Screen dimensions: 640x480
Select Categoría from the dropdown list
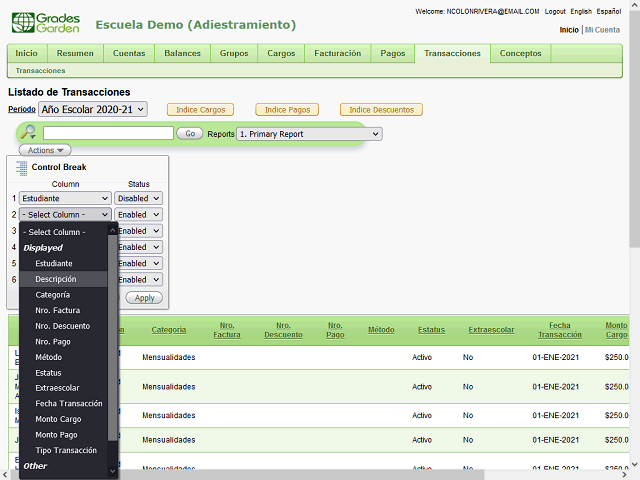pos(63,295)
